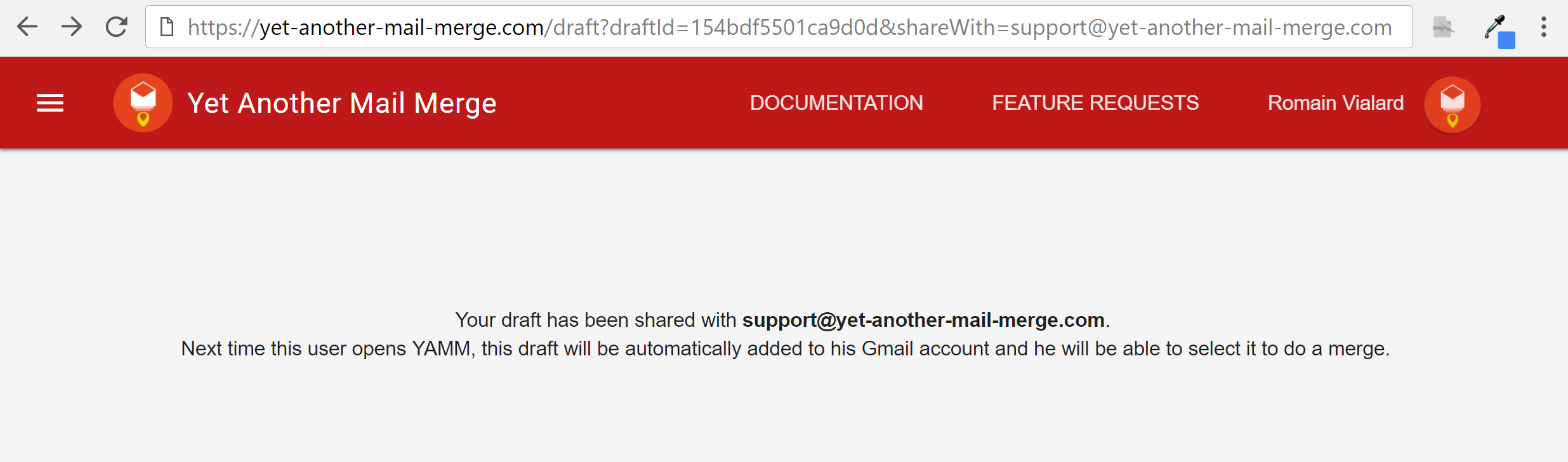Screen dimensions: 1568x462
Task: Click the shareWith email in the URL
Action: [1201, 27]
